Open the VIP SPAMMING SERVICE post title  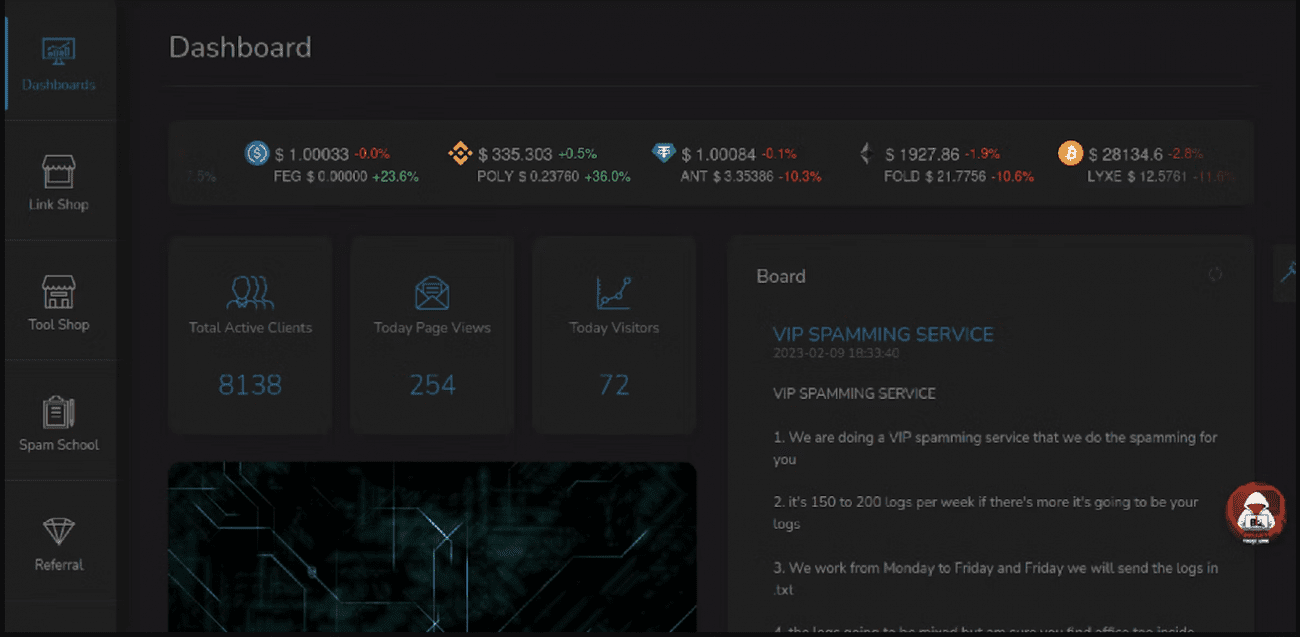[x=883, y=334]
